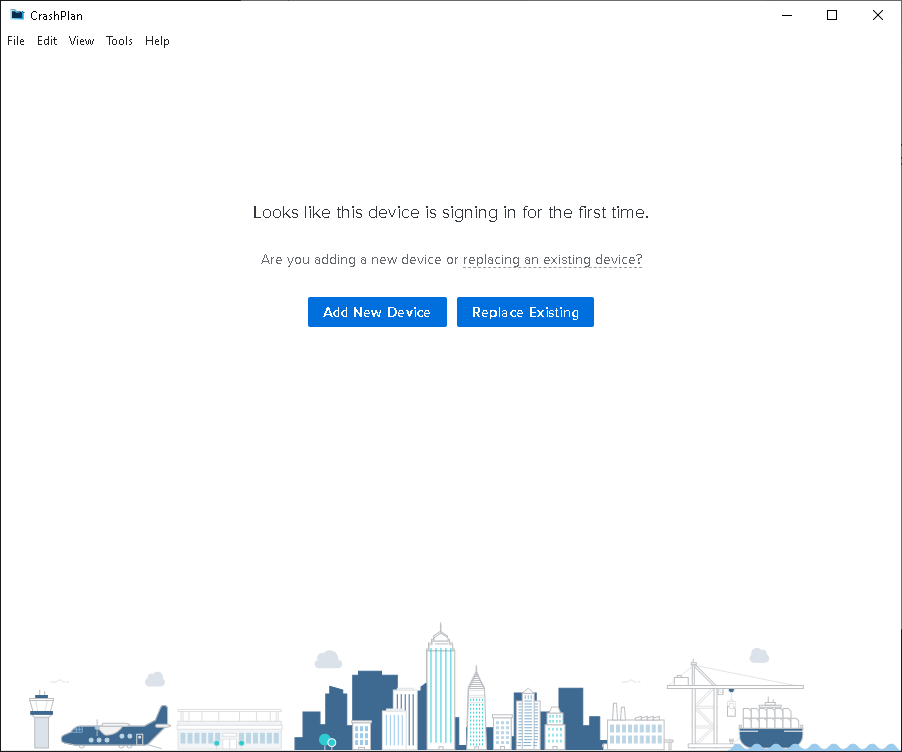Open the File menu
Viewport: 902px width, 752px height.
(x=16, y=41)
